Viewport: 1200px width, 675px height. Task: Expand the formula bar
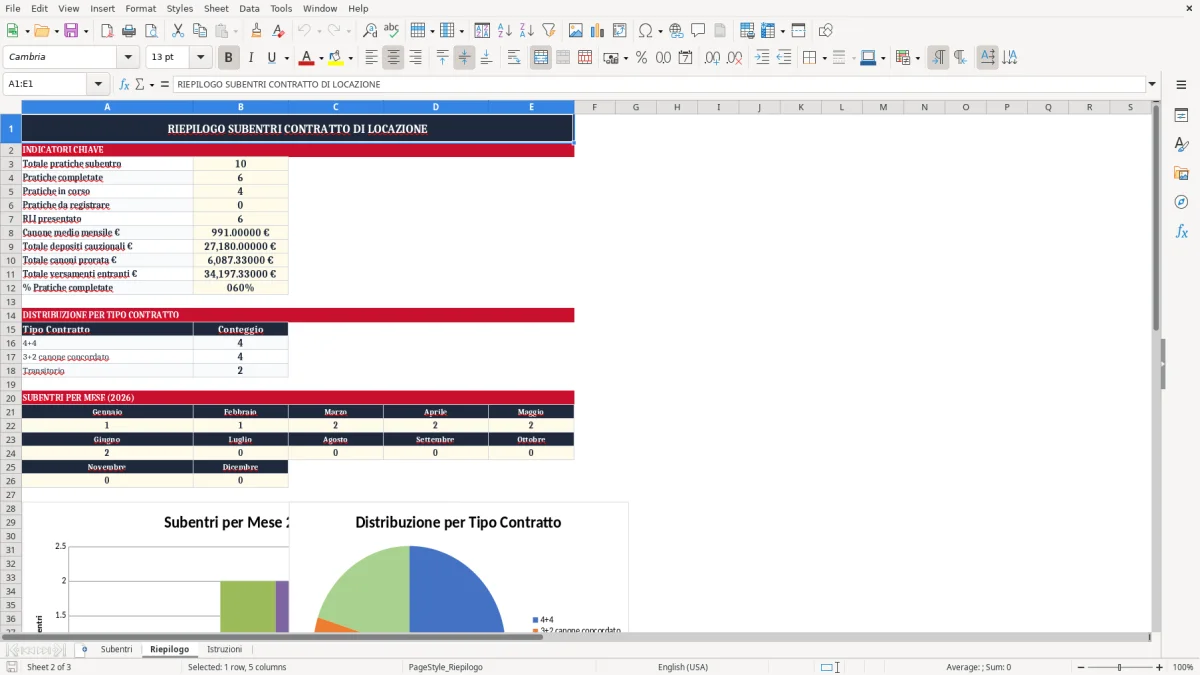tap(1152, 84)
